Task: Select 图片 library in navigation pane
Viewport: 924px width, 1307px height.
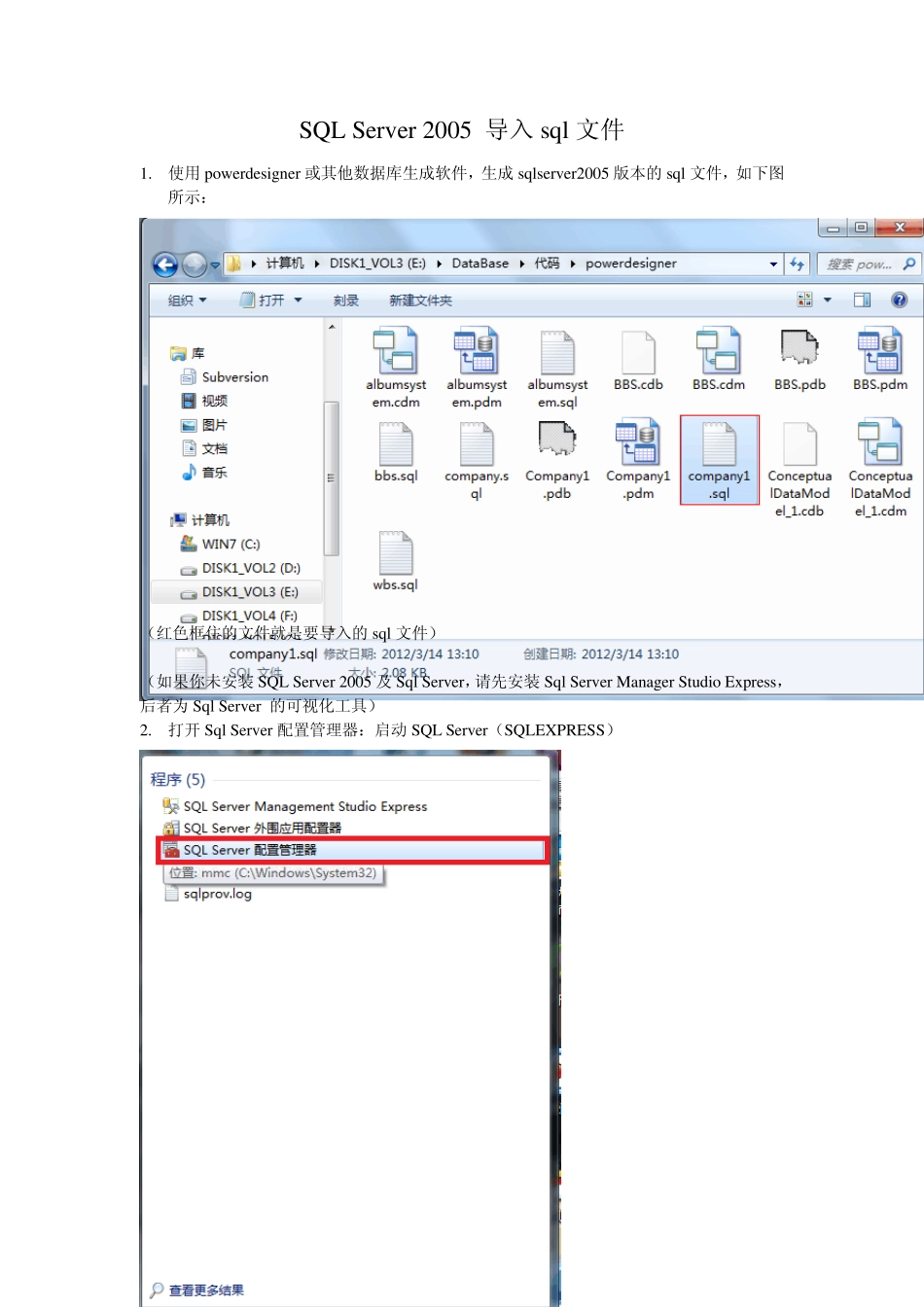Action: (204, 425)
